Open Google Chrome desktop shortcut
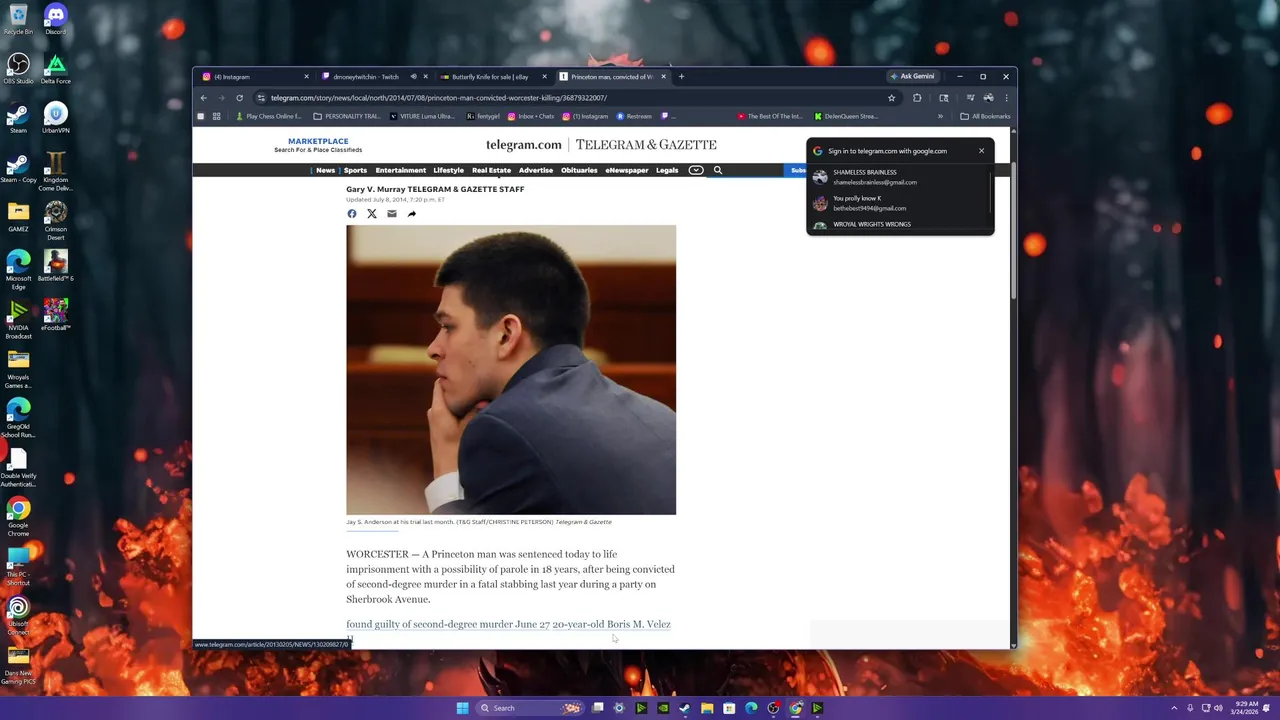The height and width of the screenshot is (720, 1280). click(18, 517)
